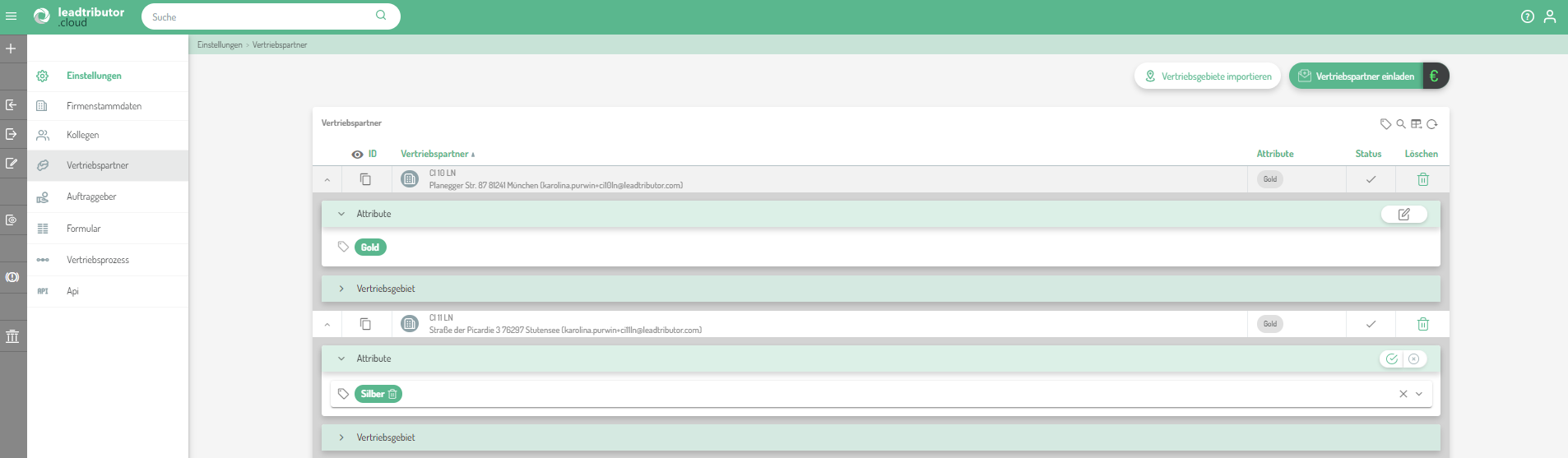Click Vertriebsgebiete importieren button
This screenshot has width=1568, height=458.
tap(1208, 76)
